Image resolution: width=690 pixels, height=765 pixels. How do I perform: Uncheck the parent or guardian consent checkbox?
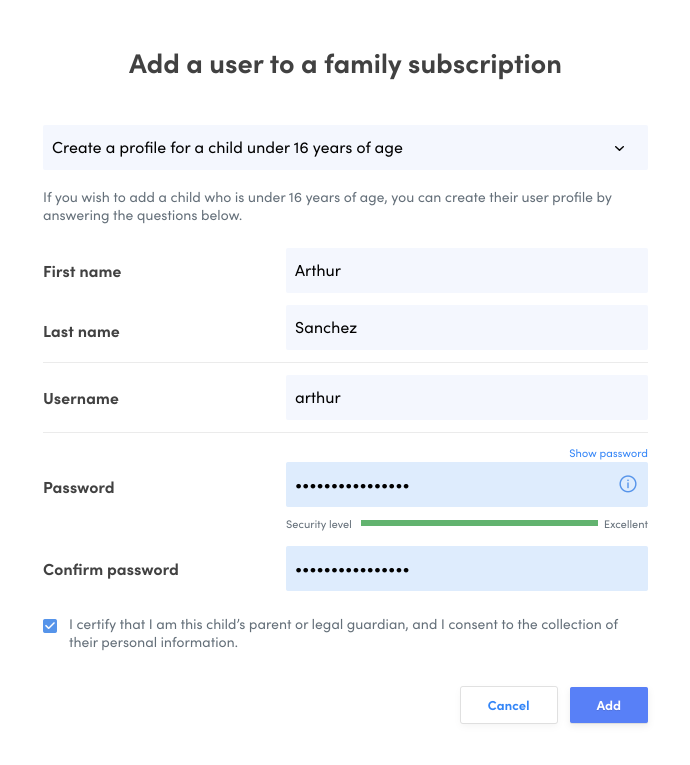(x=50, y=626)
